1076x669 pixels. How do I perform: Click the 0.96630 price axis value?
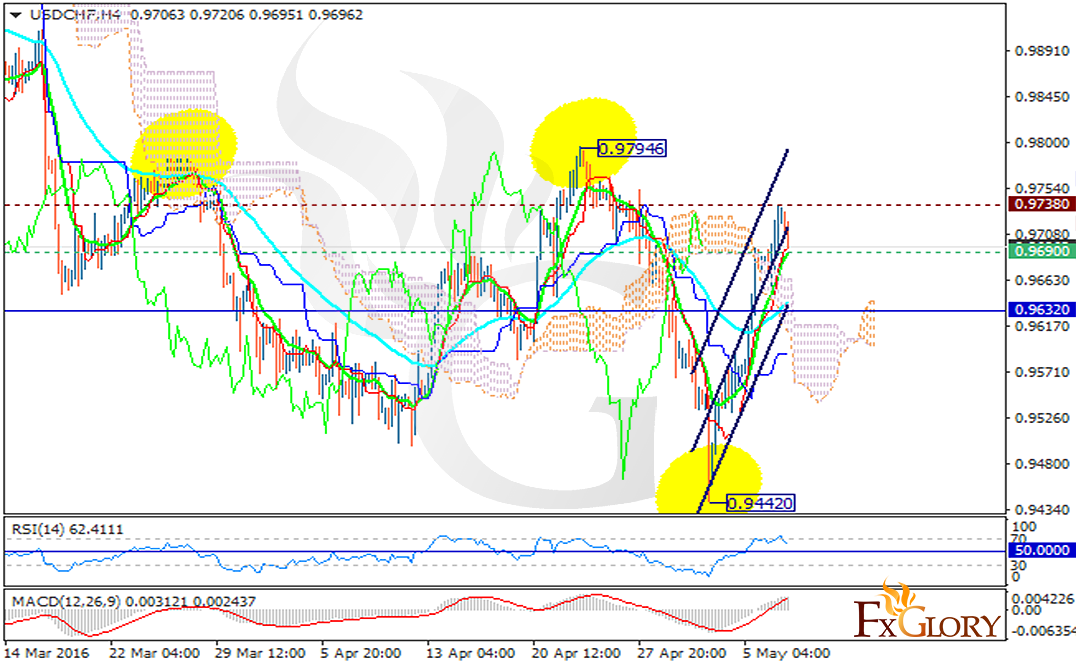click(x=1042, y=281)
